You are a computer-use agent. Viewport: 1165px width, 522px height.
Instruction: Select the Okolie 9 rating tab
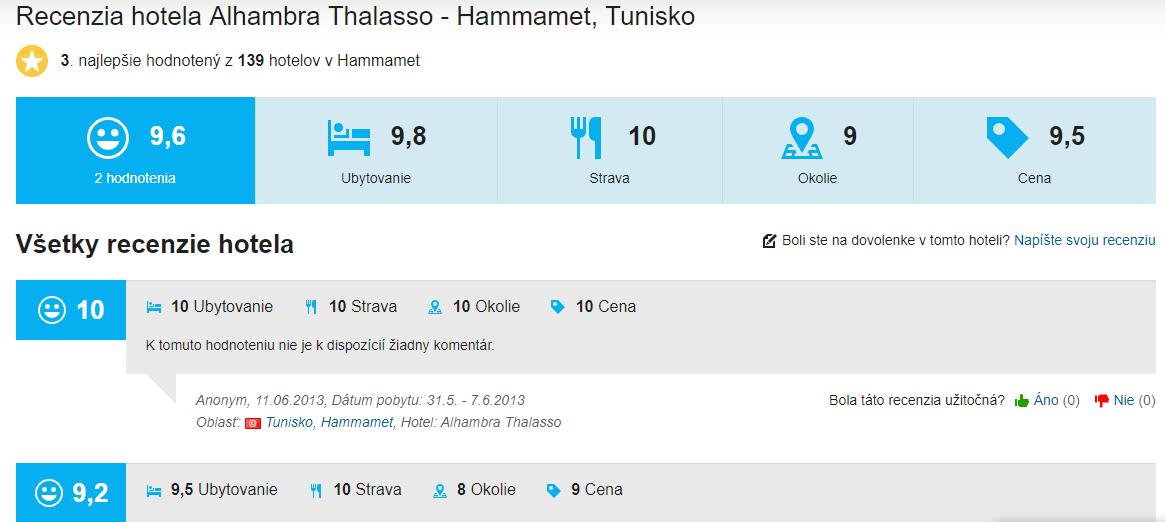tap(817, 151)
